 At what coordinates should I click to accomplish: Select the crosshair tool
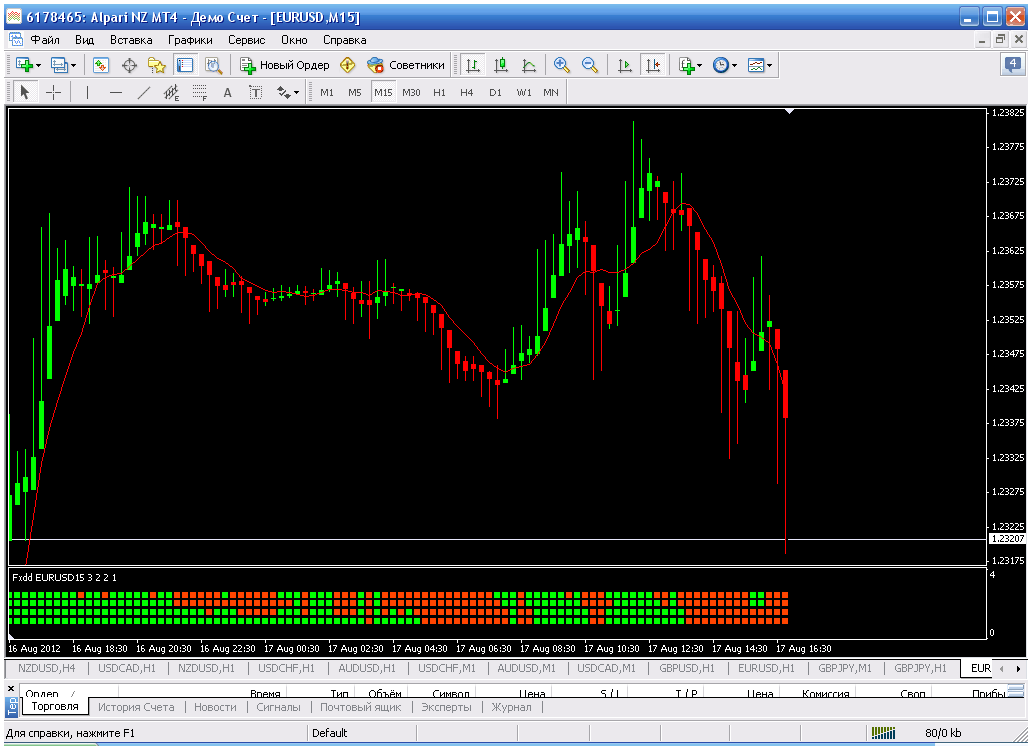tap(53, 92)
